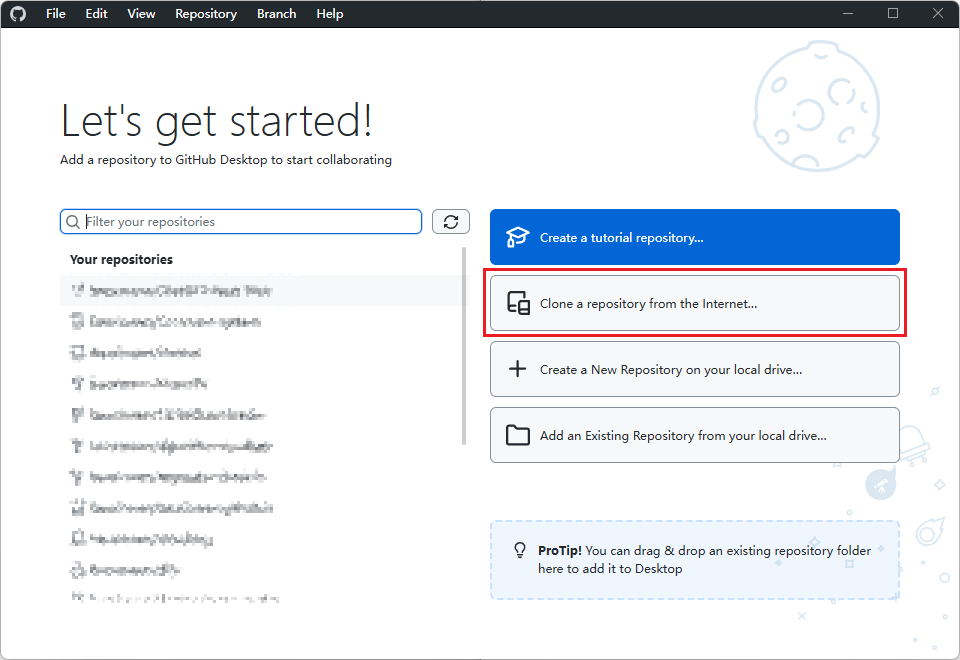Click the ProTip lightbulb icon
Image resolution: width=960 pixels, height=660 pixels.
click(x=519, y=550)
